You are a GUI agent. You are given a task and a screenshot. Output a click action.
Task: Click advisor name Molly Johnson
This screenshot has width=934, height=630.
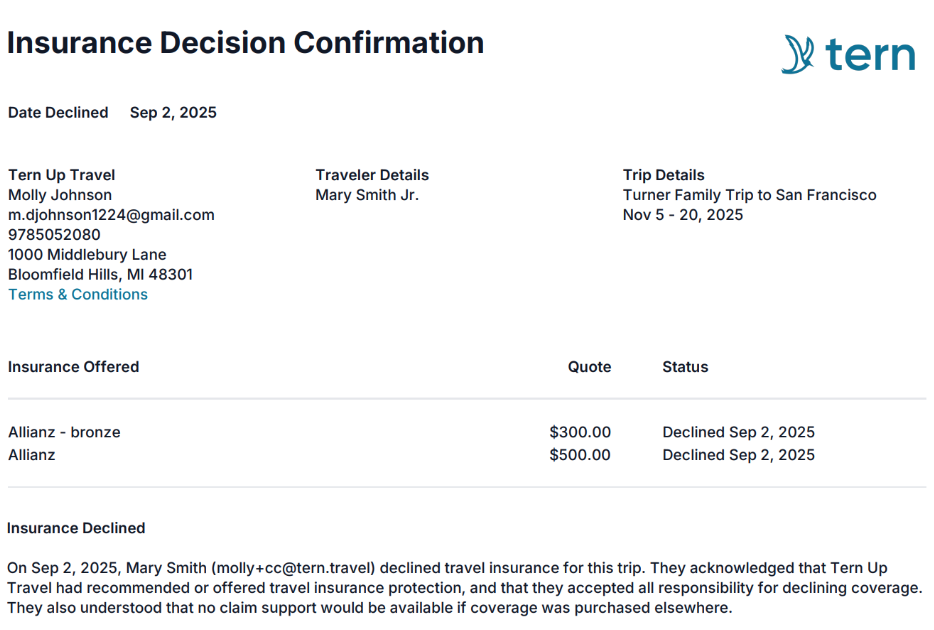(x=60, y=195)
